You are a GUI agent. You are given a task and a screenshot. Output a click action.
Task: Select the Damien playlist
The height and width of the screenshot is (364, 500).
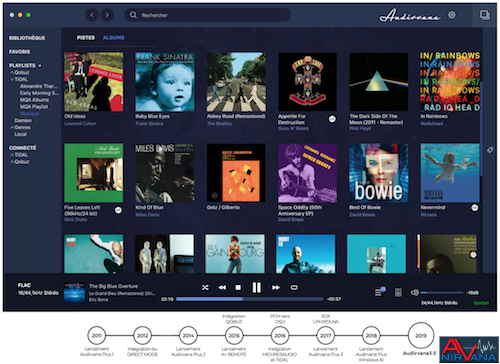coord(23,120)
